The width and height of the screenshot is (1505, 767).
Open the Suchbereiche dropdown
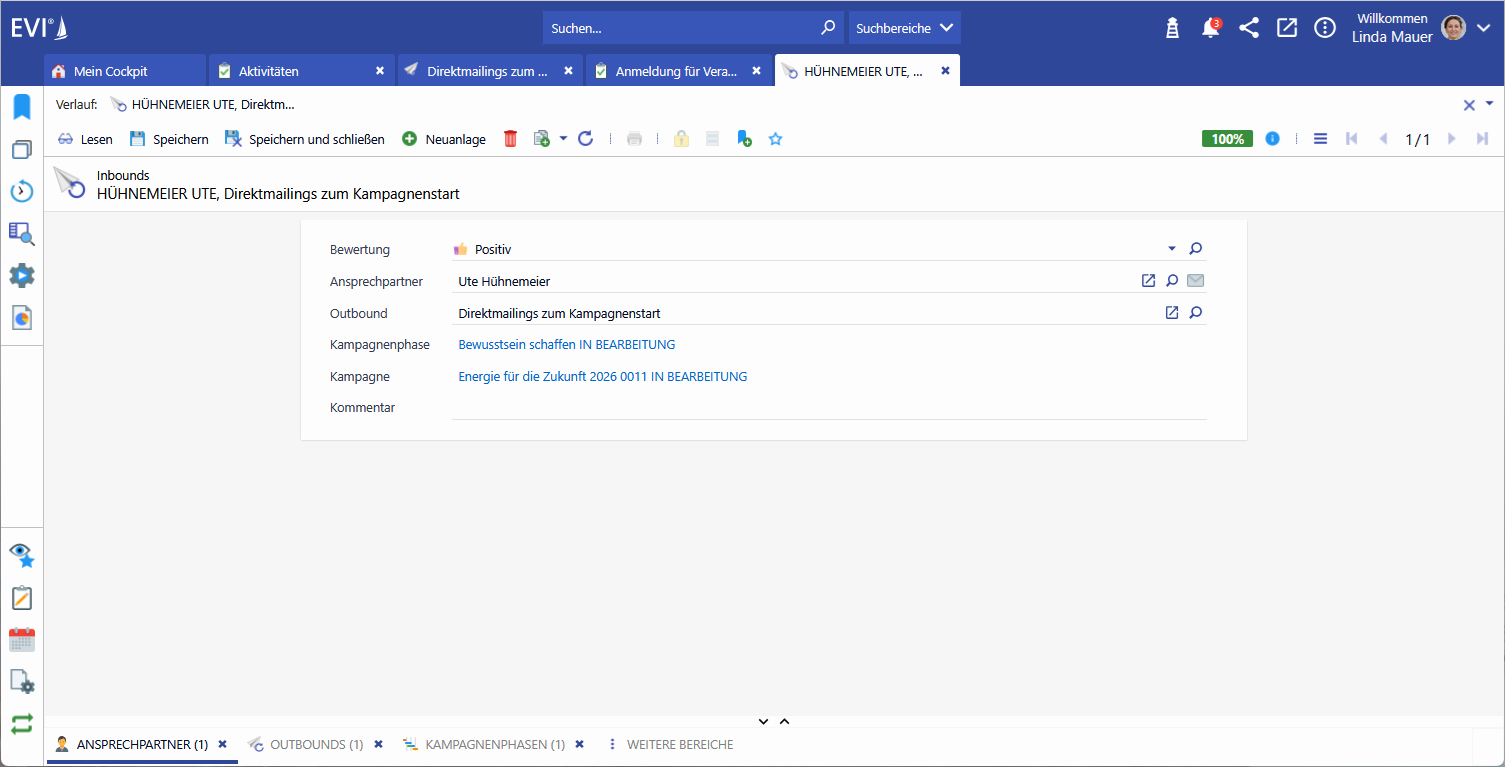(904, 28)
